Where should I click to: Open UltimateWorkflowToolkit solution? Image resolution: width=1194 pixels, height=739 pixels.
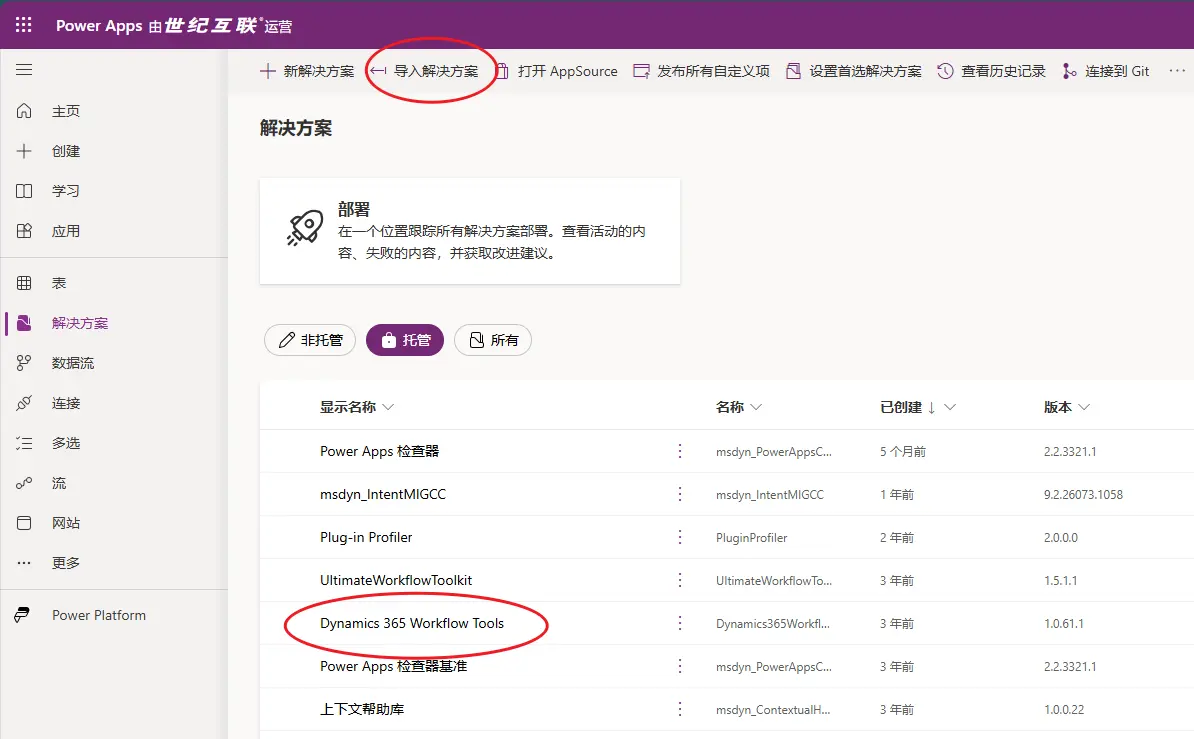point(396,581)
